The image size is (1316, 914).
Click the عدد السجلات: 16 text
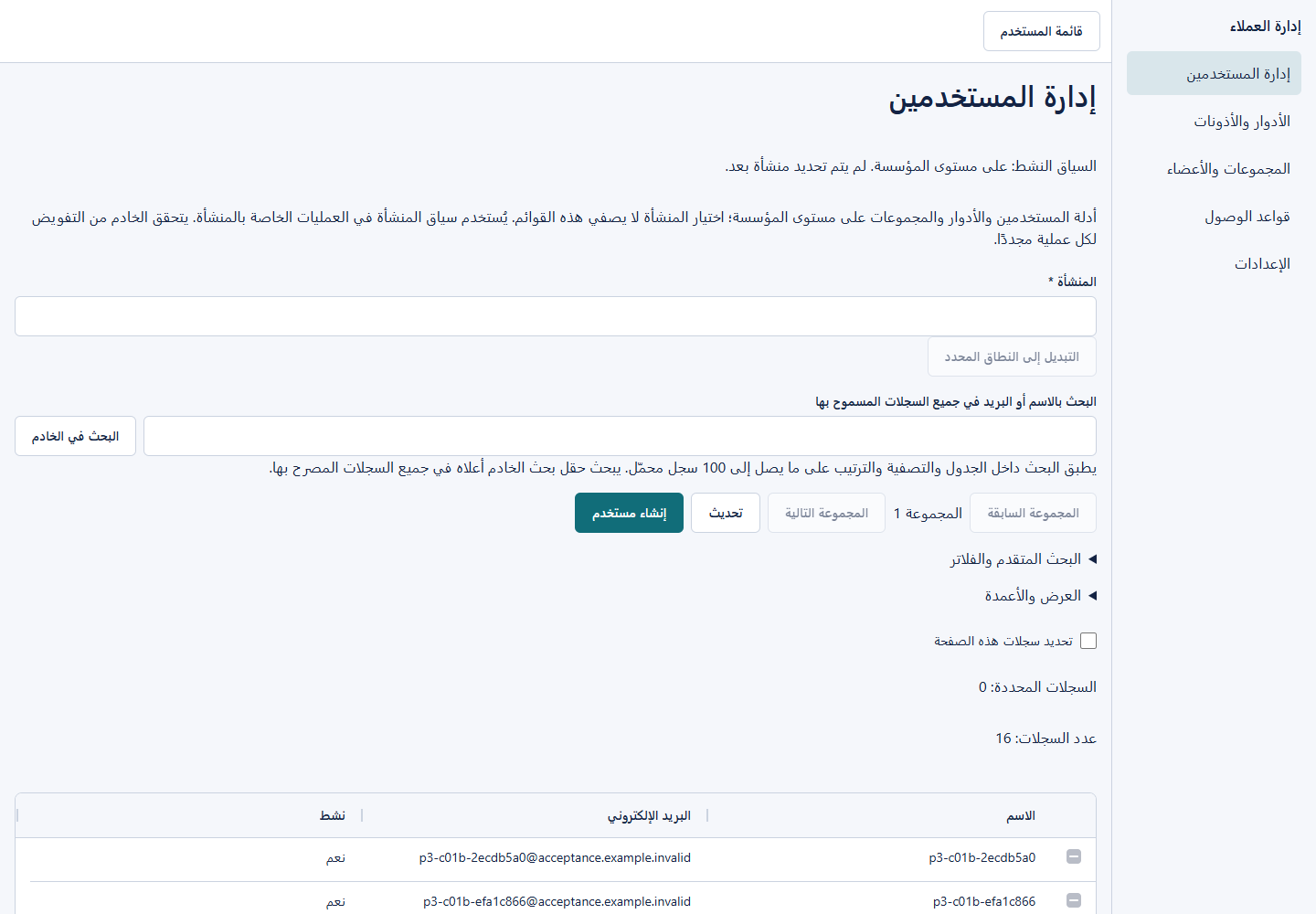coord(1045,738)
